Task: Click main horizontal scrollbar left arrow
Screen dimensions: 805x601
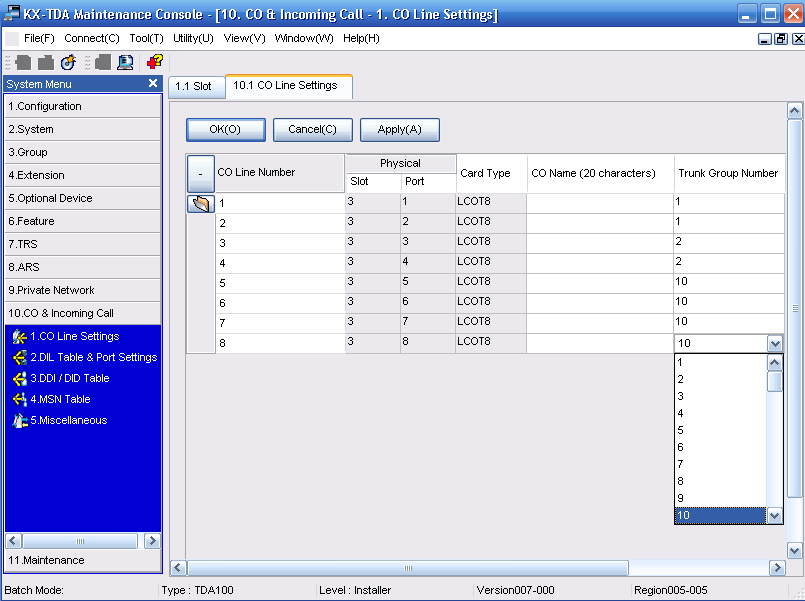Action: 178,568
